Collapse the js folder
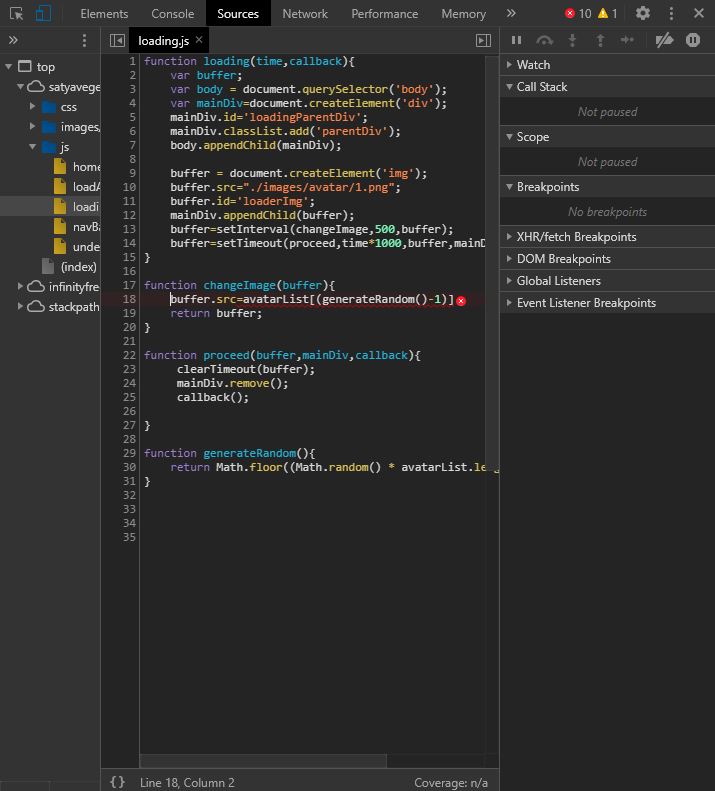The image size is (715, 791). coord(32,146)
